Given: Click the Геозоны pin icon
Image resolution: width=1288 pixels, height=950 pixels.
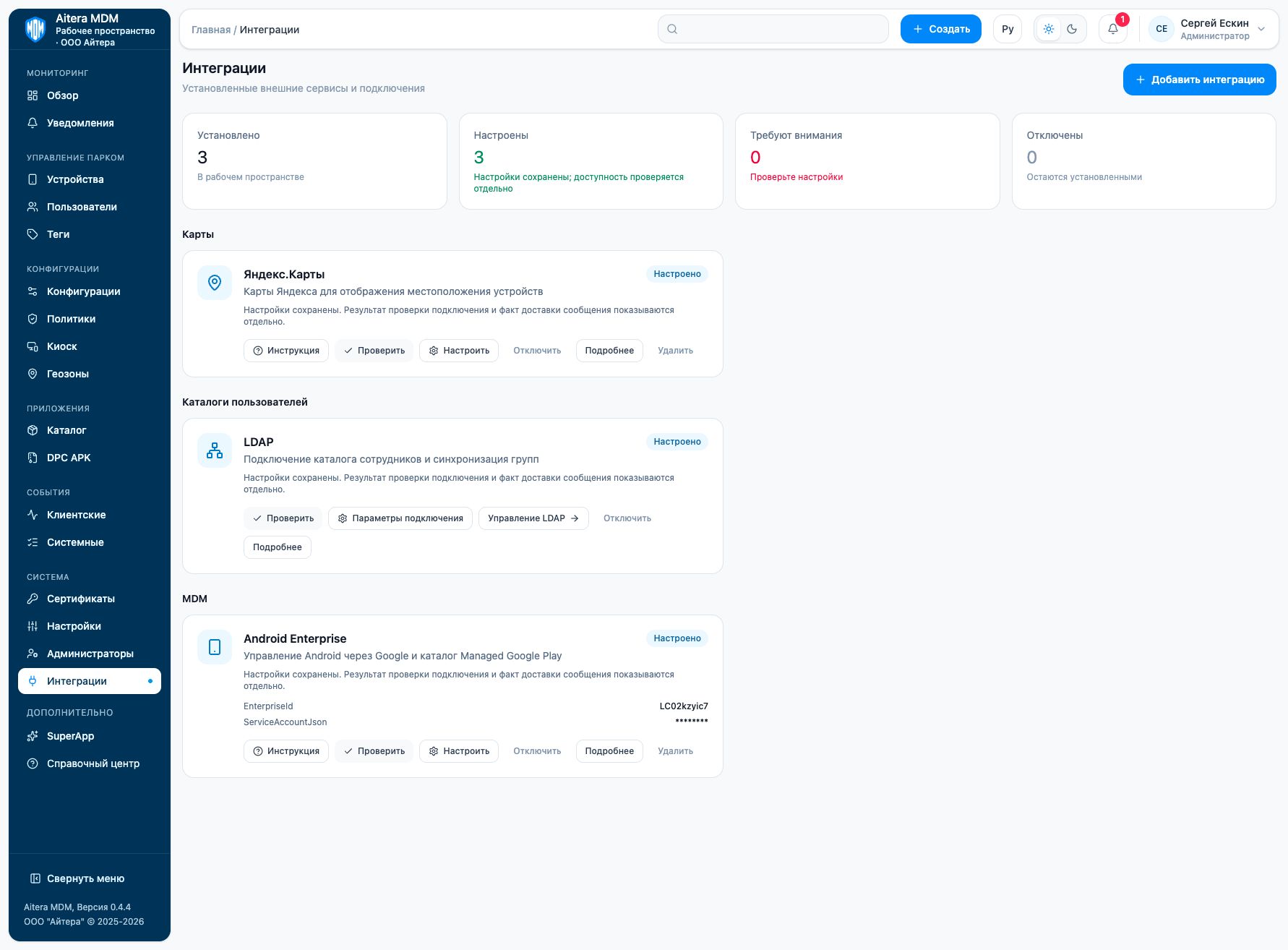Looking at the screenshot, I should [33, 374].
